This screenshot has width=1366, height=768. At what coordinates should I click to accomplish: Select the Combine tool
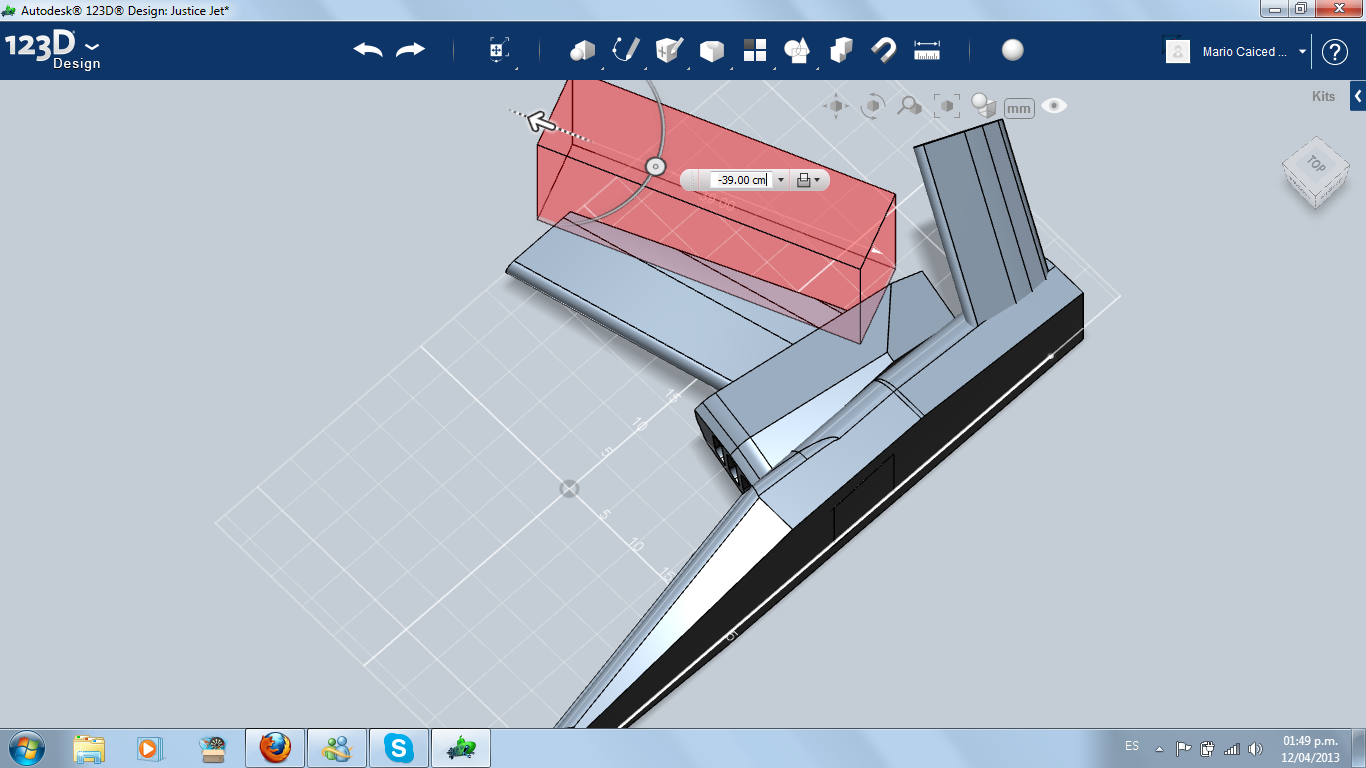841,50
